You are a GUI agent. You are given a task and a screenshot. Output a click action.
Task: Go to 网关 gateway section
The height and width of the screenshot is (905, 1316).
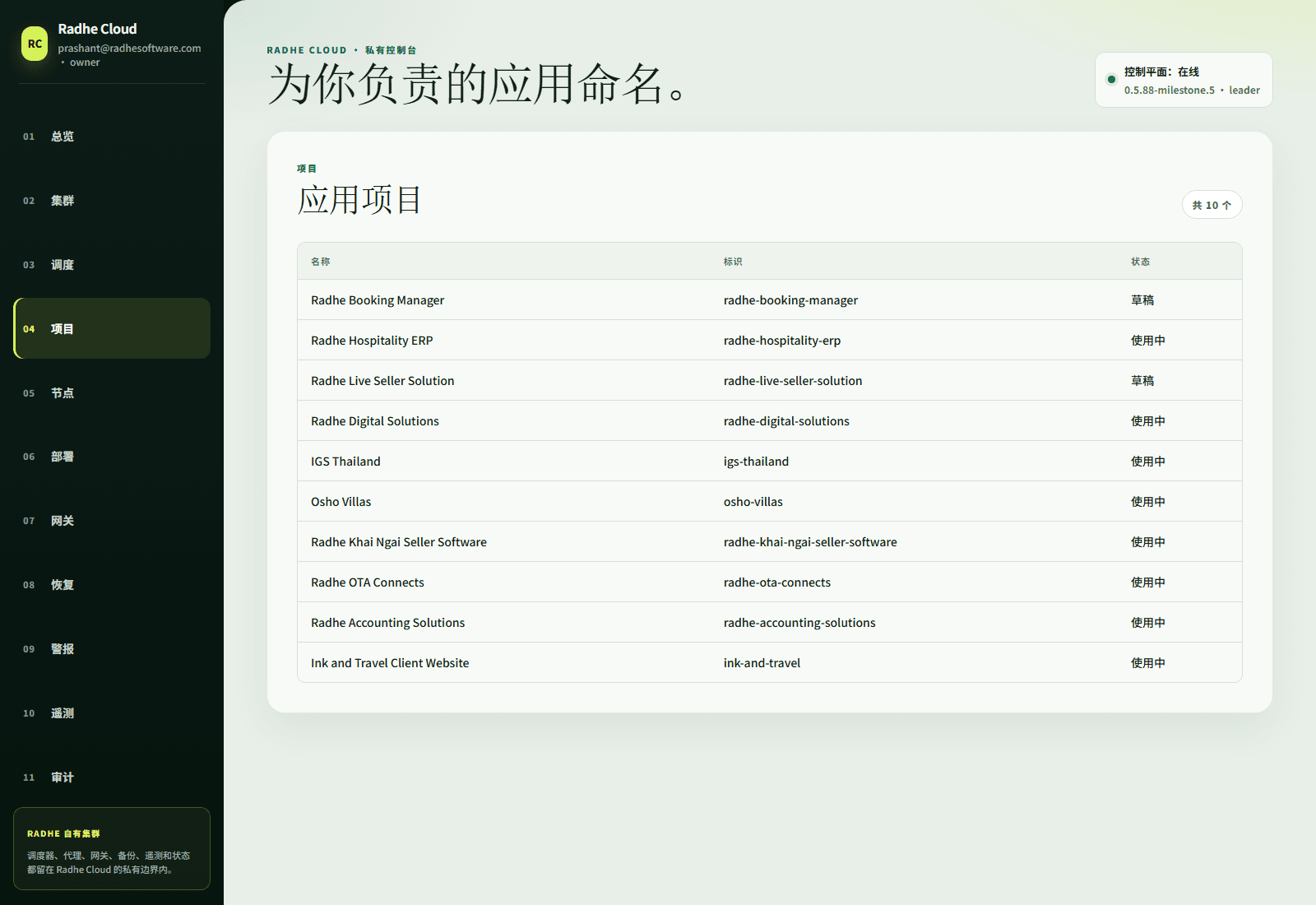pyautogui.click(x=112, y=521)
